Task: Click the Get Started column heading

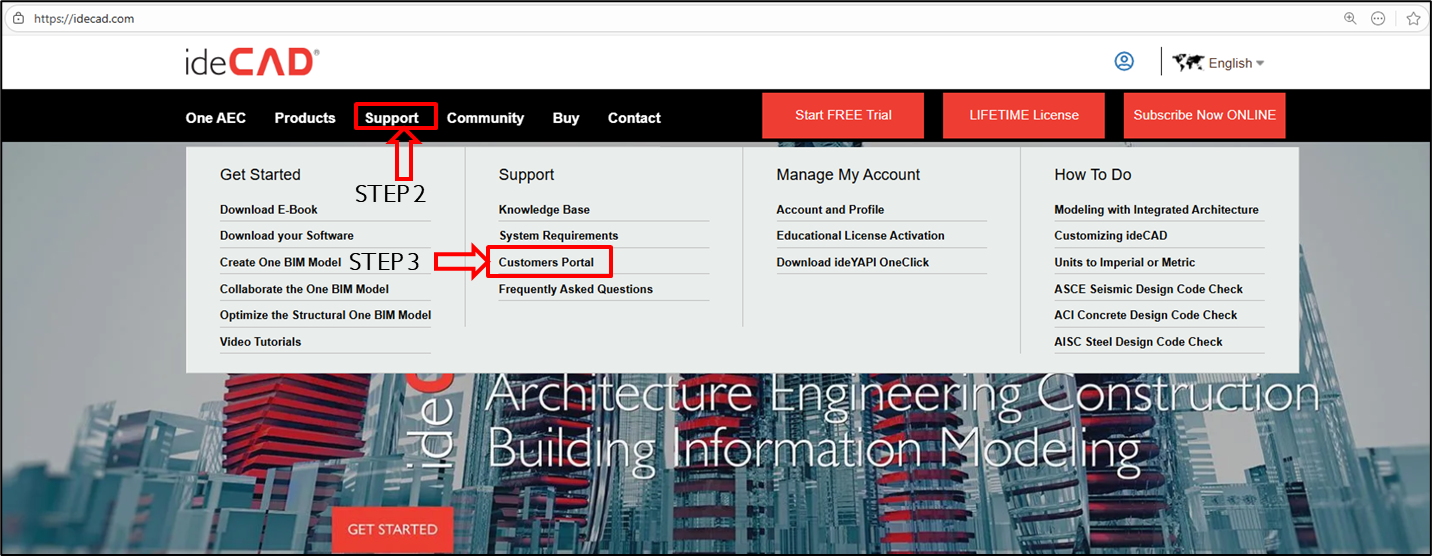Action: pyautogui.click(x=260, y=175)
